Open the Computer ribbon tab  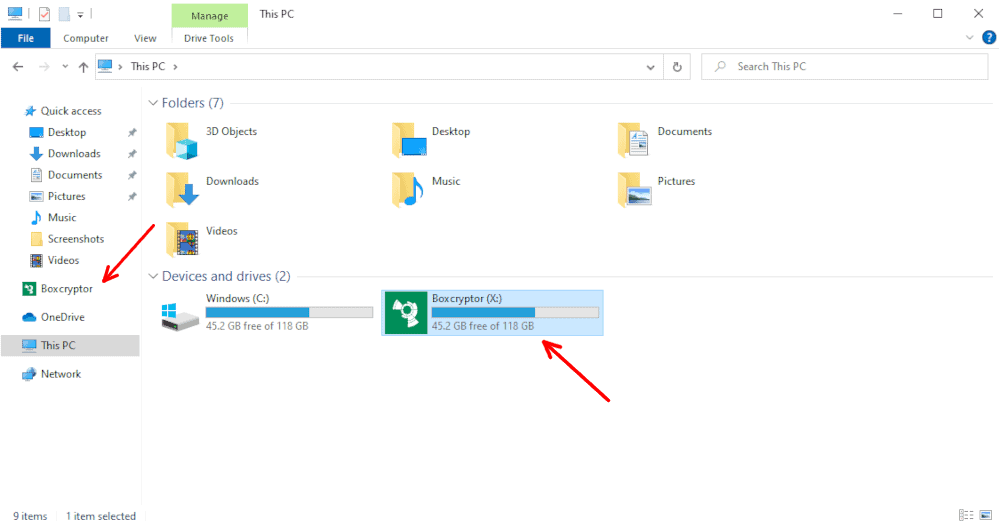(x=85, y=38)
